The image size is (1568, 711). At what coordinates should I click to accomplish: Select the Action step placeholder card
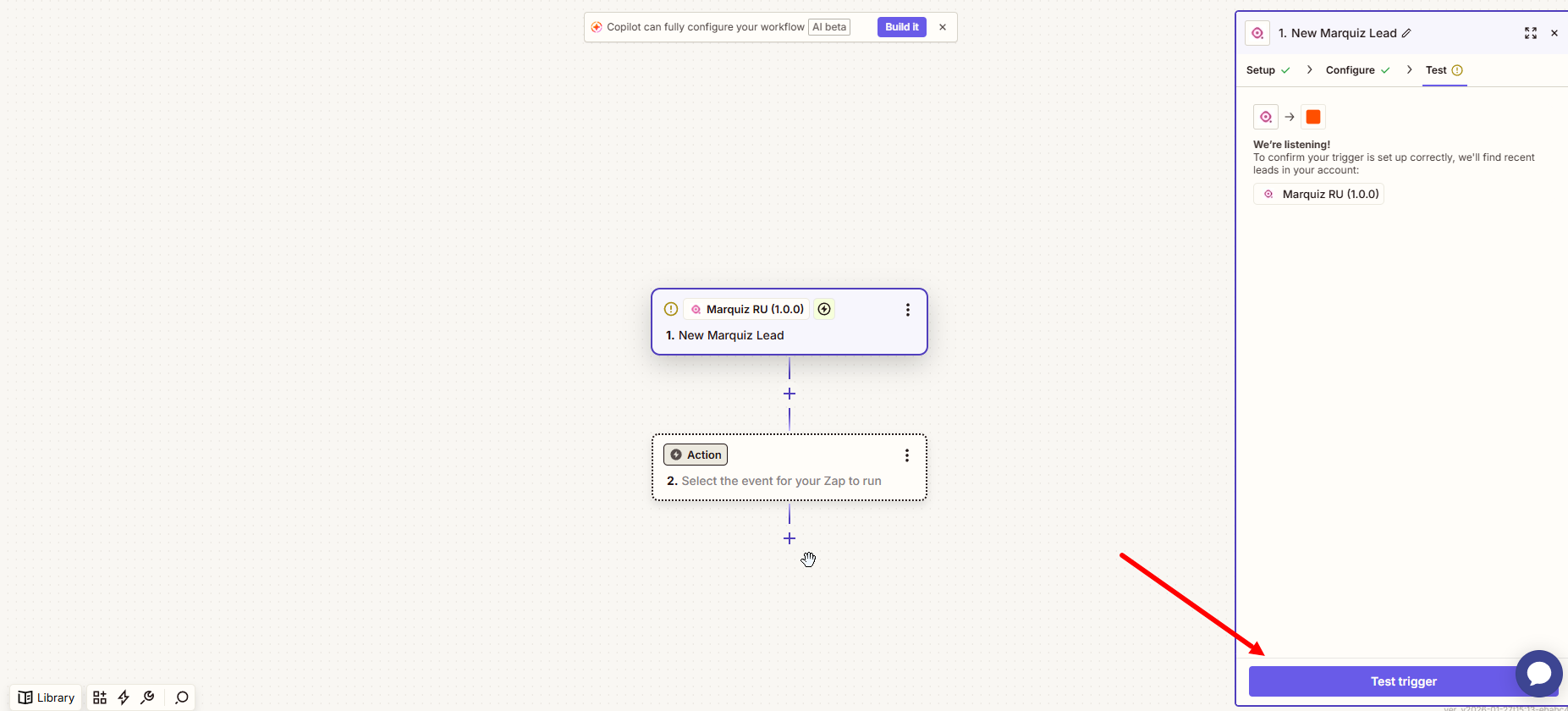(x=789, y=480)
